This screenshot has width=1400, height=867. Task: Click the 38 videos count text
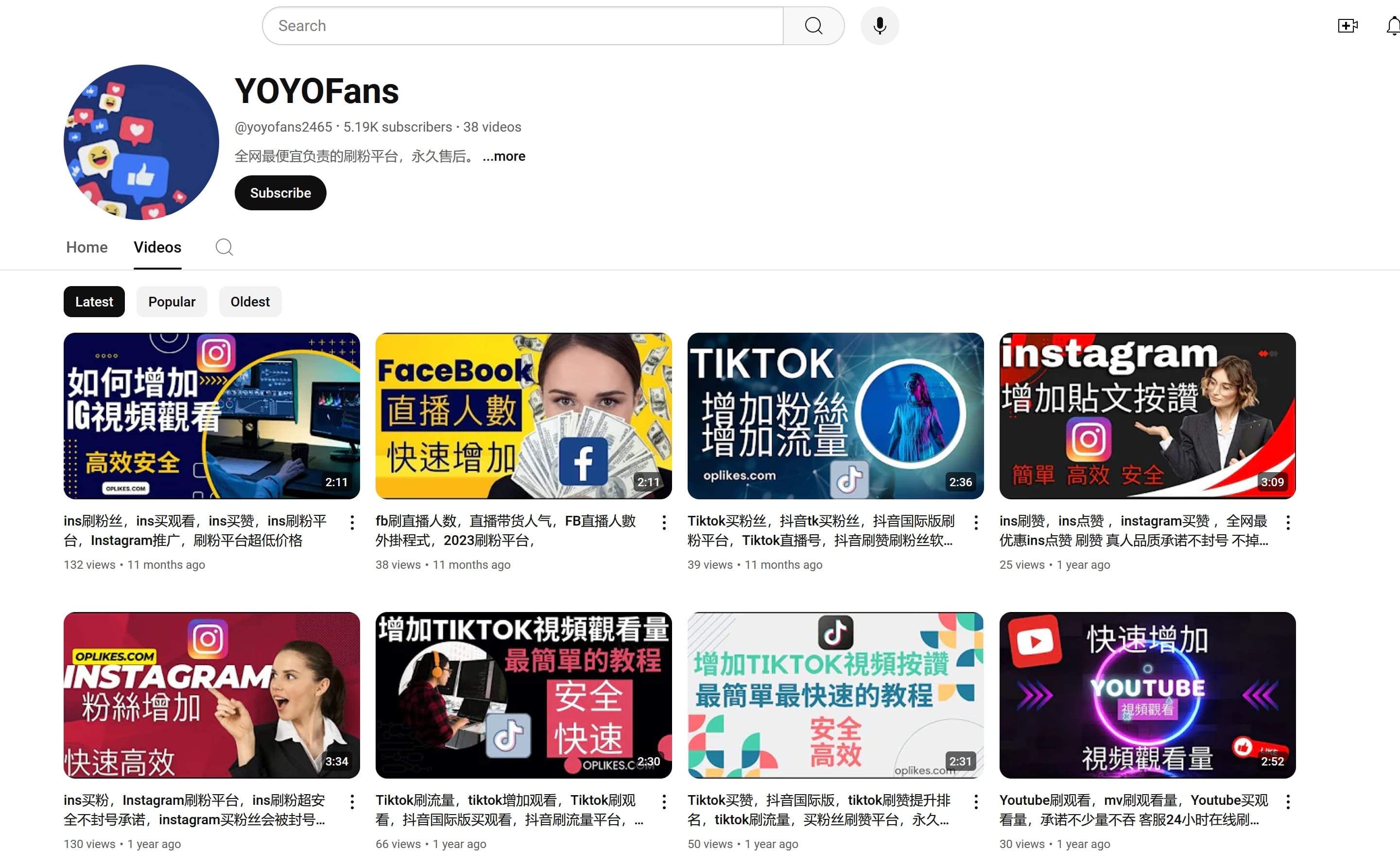[492, 127]
